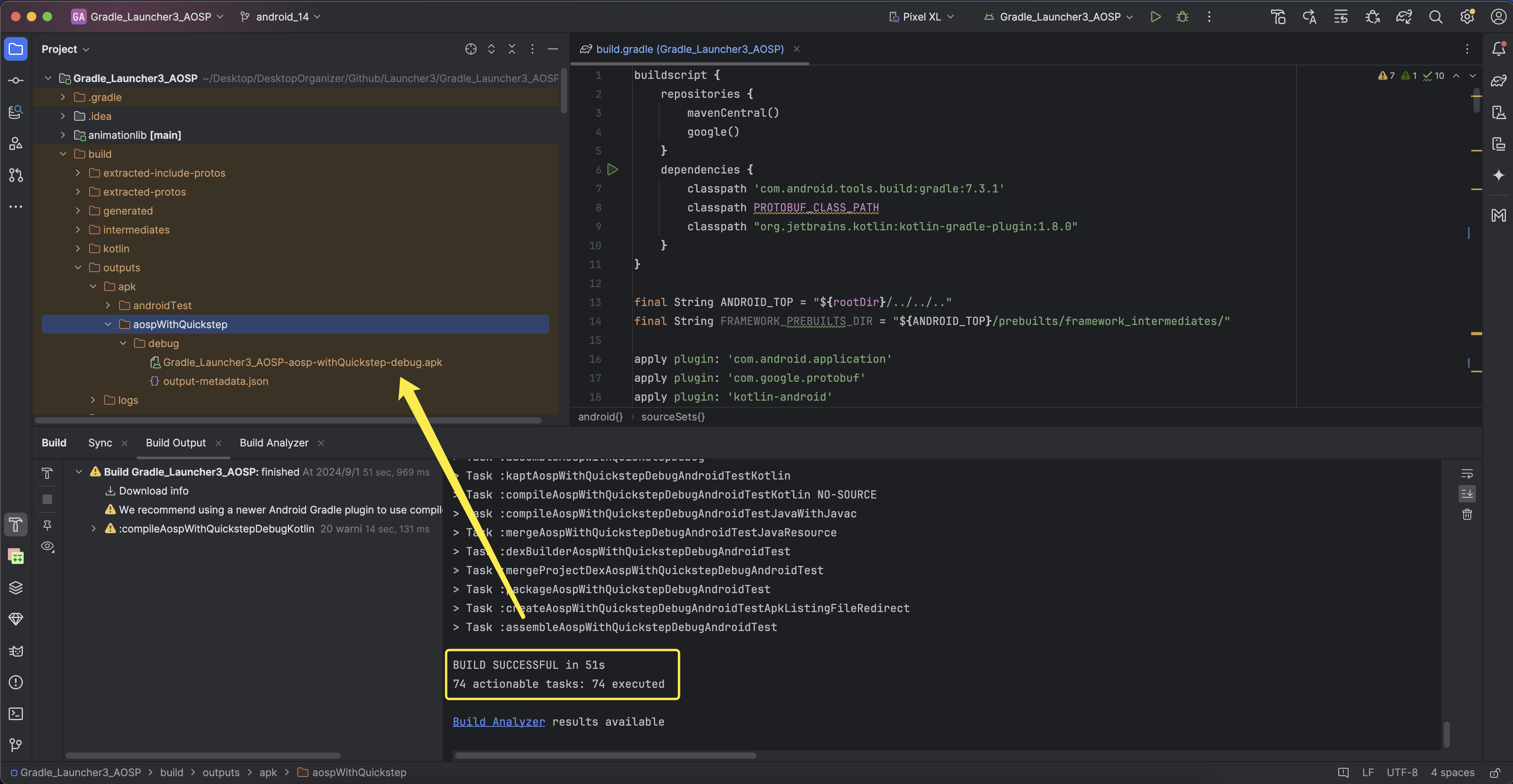Open Problems exclamation icon
Screen dimensions: 1513x784
tap(16, 682)
